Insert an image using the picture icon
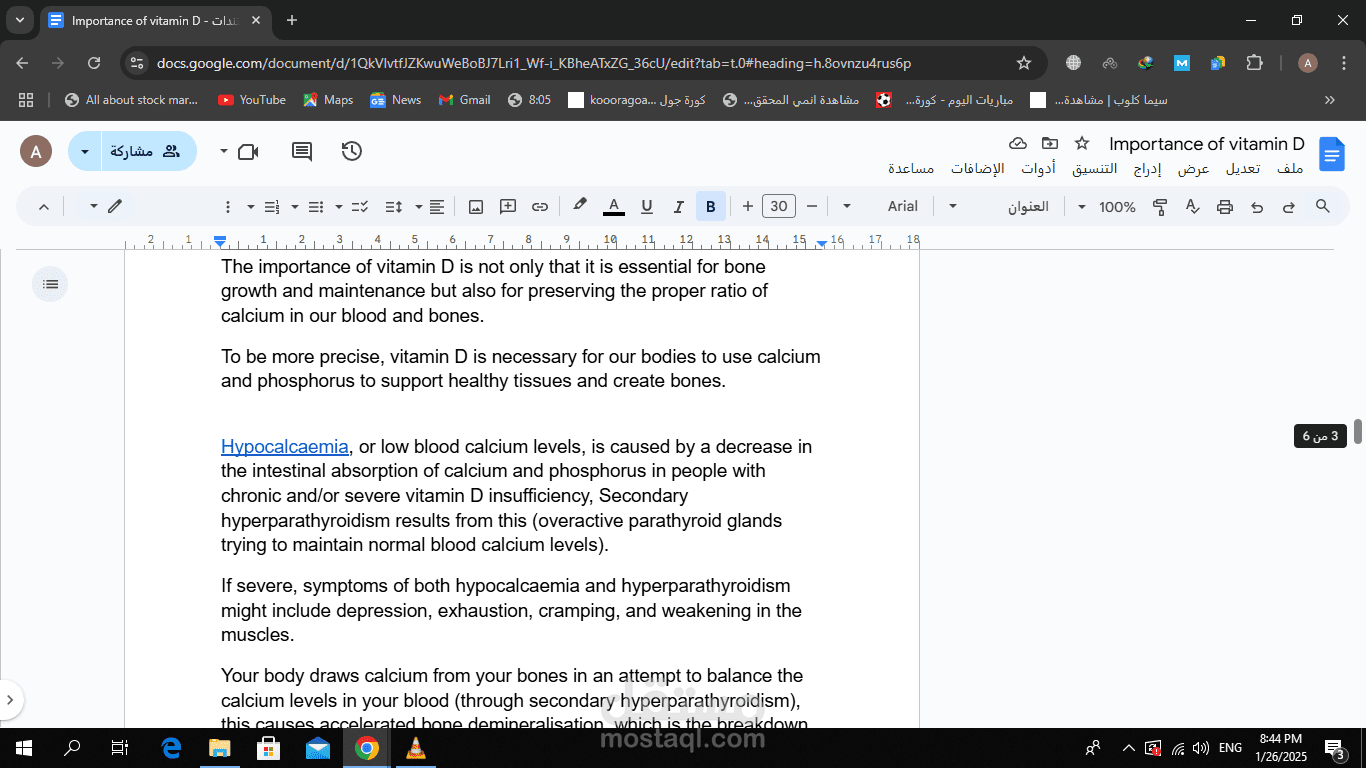 pyautogui.click(x=476, y=207)
